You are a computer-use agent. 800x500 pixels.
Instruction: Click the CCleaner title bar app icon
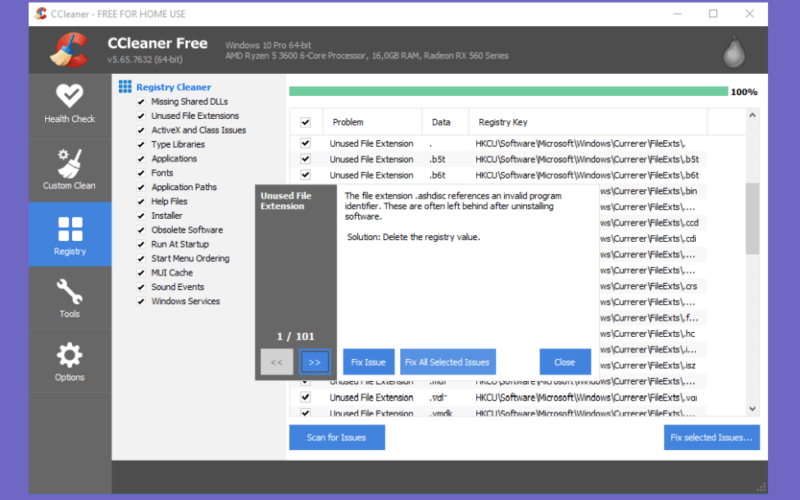tap(40, 13)
